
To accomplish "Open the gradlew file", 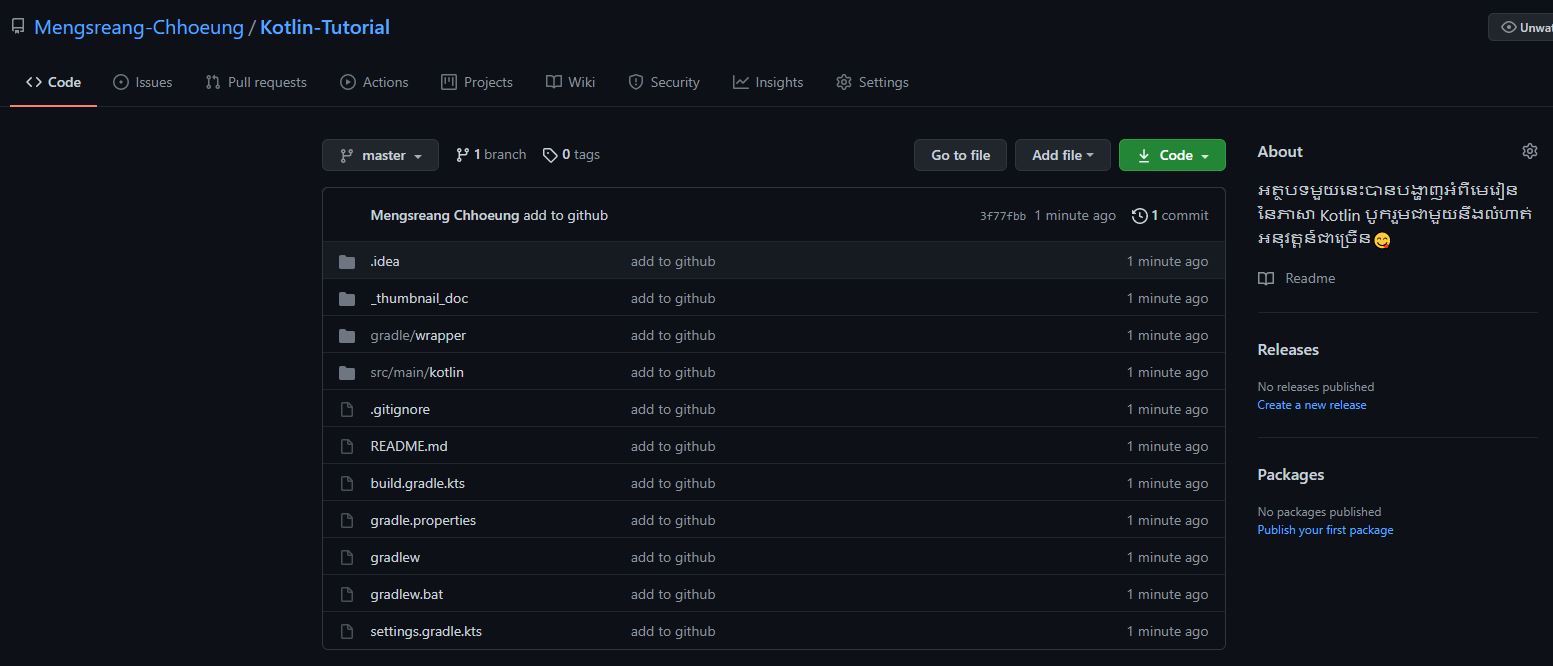I will tap(395, 557).
